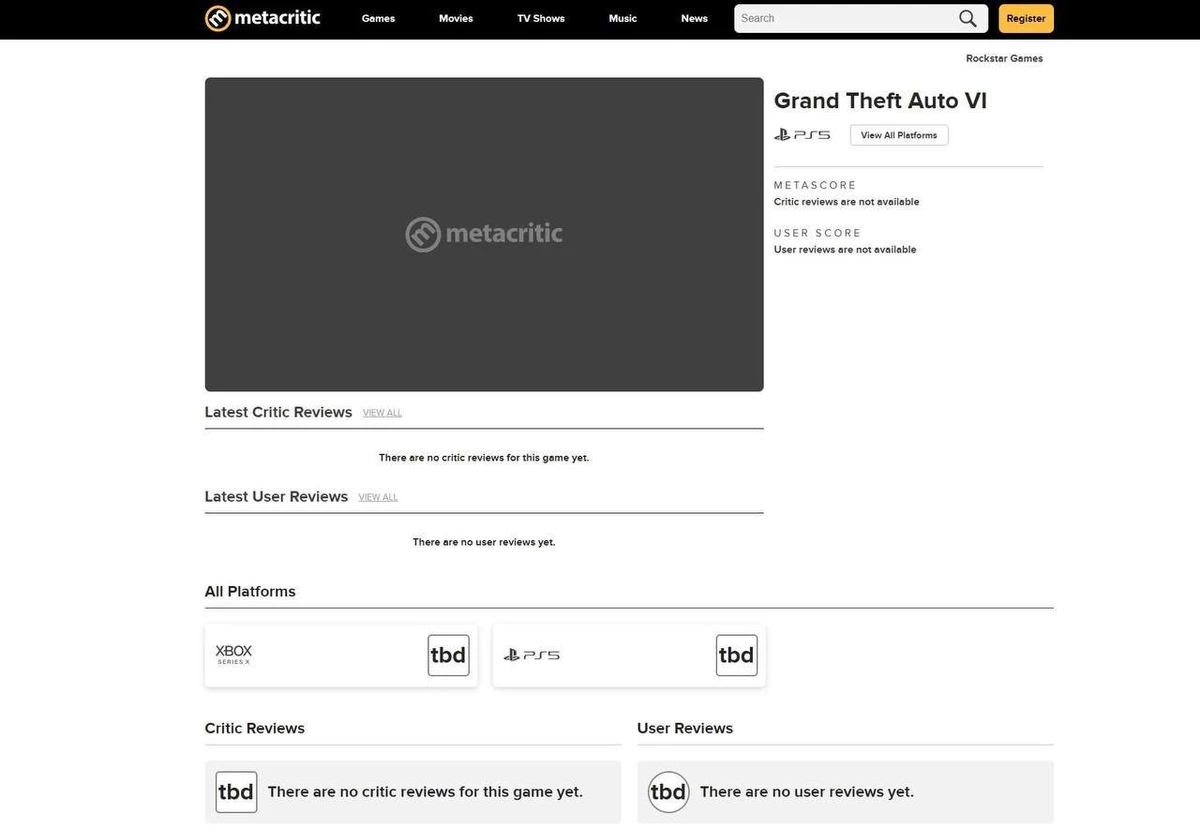Select the PS5 logo in All Platforms
This screenshot has width=1200, height=833.
(x=531, y=655)
